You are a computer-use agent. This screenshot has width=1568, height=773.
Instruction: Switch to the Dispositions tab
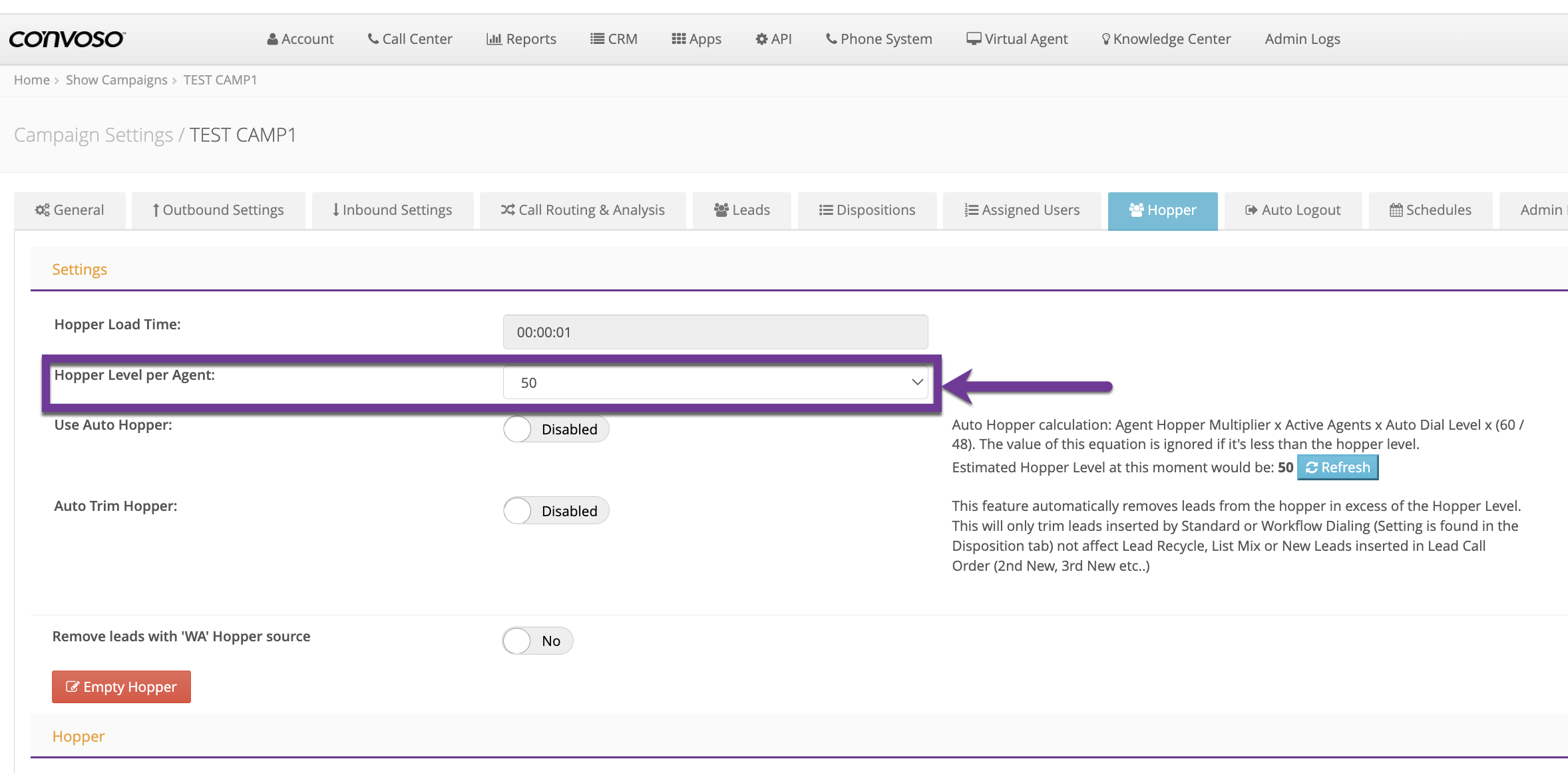[x=867, y=210]
